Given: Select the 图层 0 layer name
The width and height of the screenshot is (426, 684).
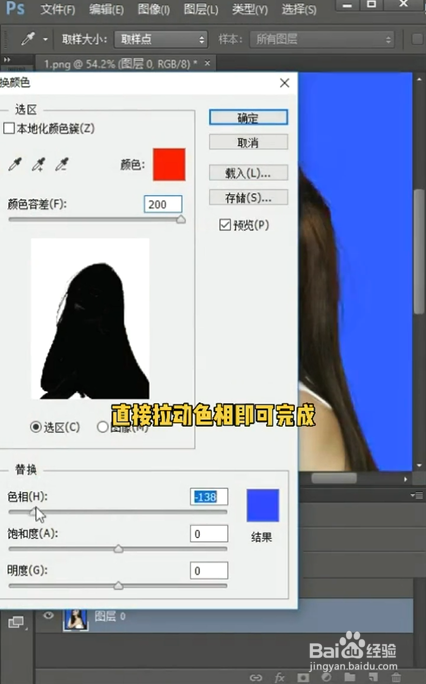Looking at the screenshot, I should (110, 616).
